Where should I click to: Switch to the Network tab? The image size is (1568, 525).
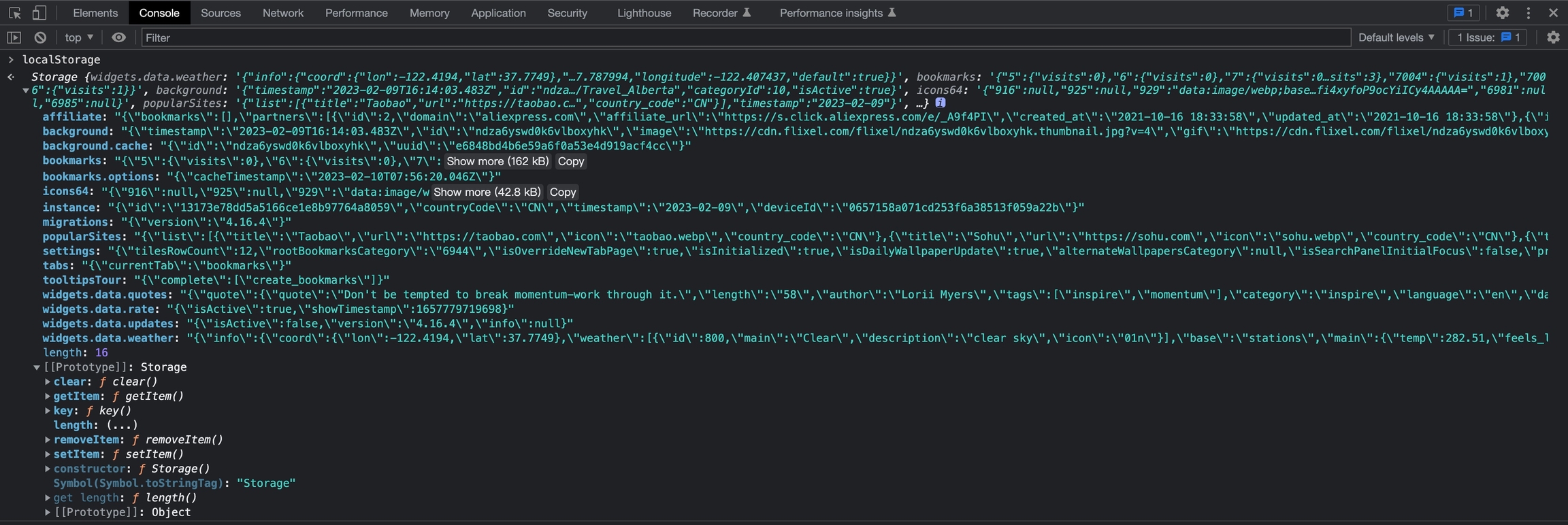click(x=282, y=13)
